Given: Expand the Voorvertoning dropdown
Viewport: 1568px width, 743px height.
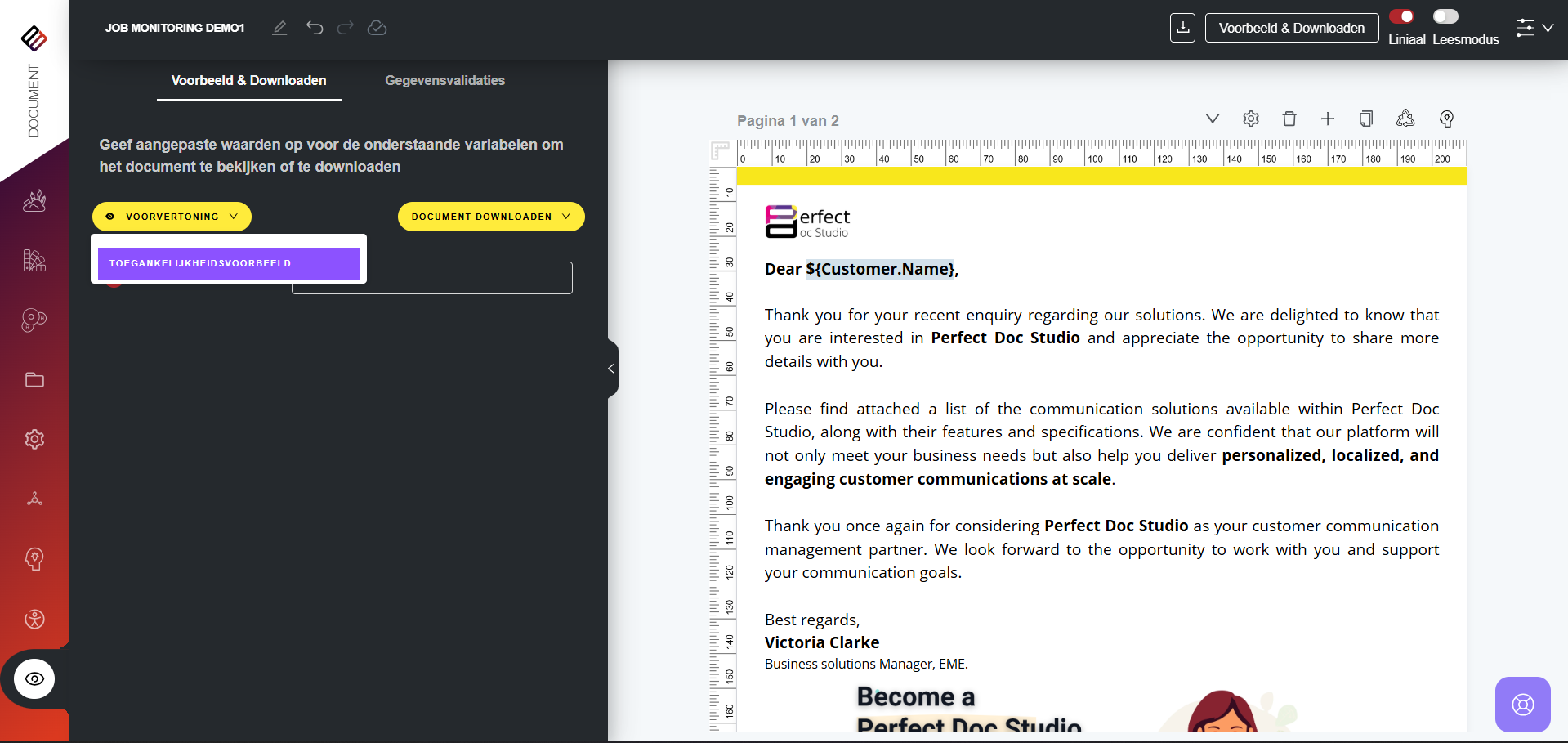Looking at the screenshot, I should pos(172,217).
